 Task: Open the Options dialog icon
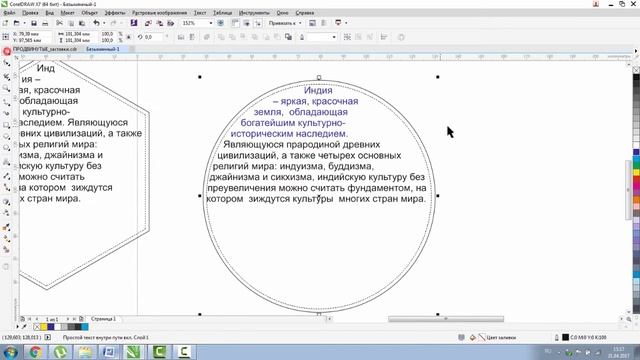click(312, 23)
